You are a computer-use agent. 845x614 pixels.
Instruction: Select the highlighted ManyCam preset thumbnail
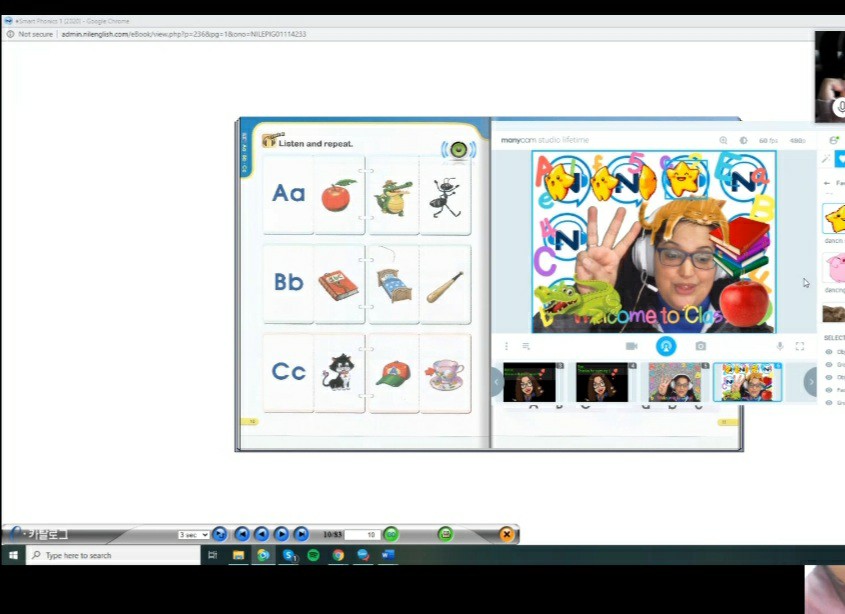pyautogui.click(x=747, y=382)
